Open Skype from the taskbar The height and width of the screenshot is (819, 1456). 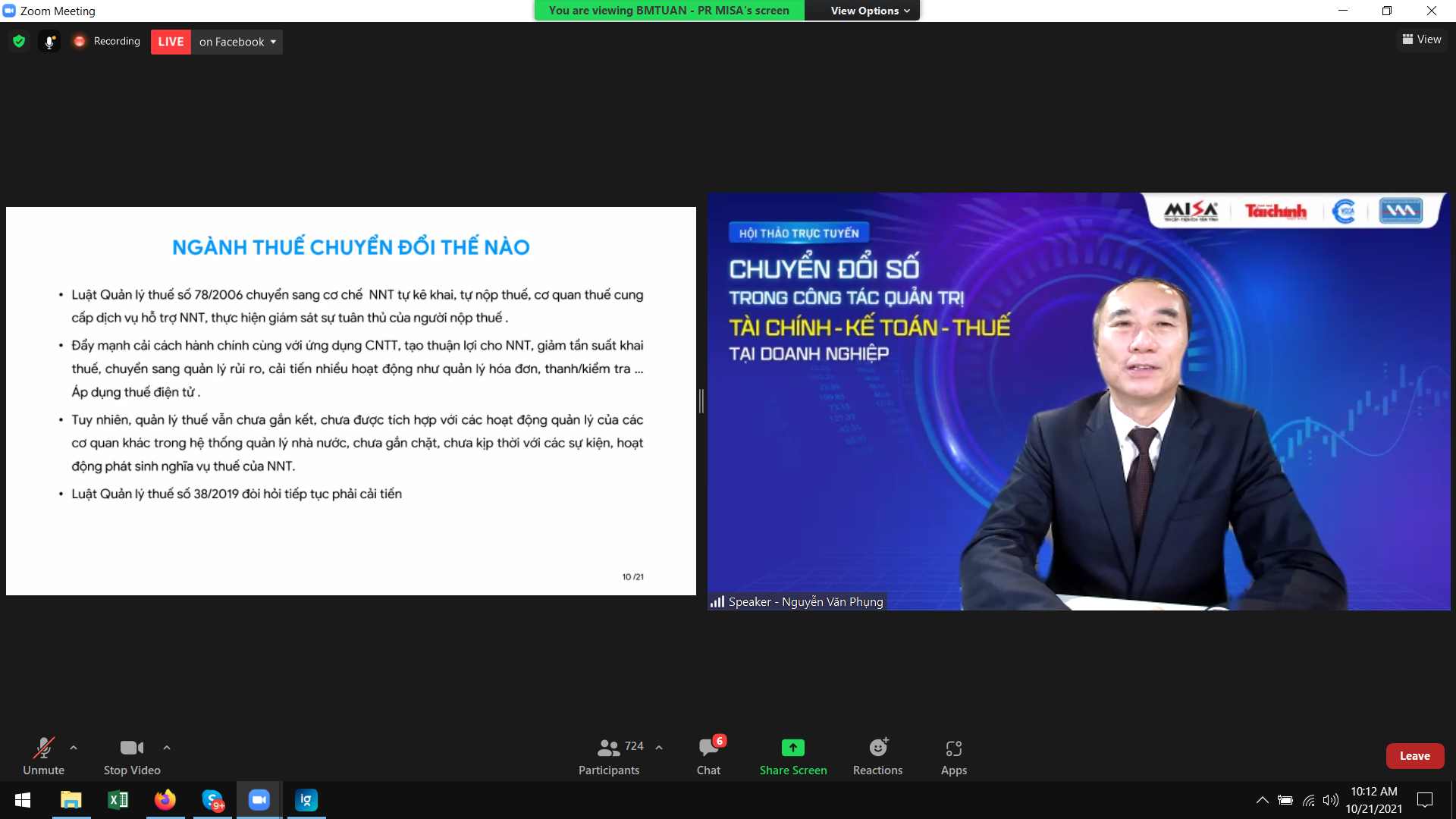[213, 800]
